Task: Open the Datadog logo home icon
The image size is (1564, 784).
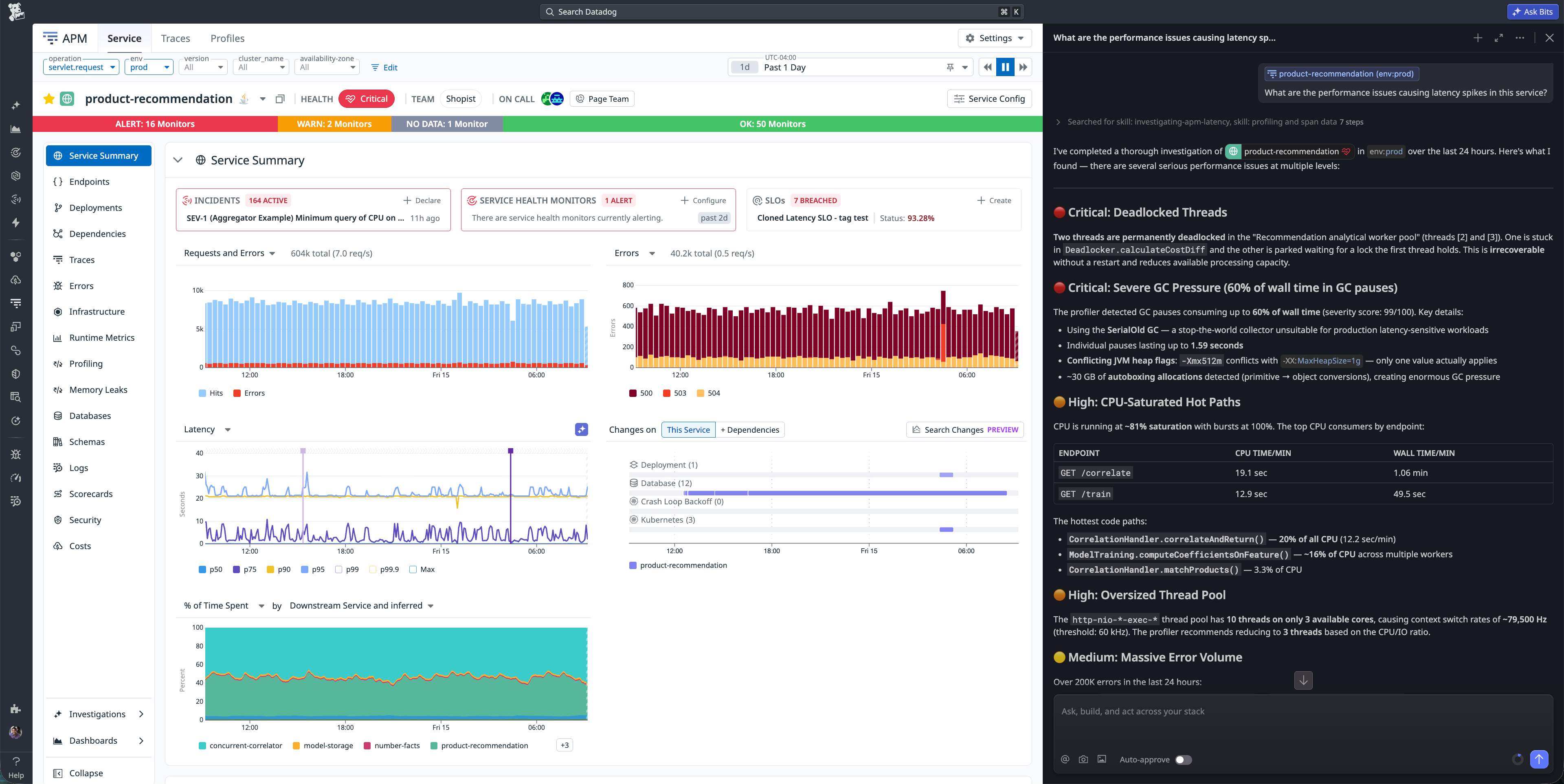Action: tap(16, 11)
